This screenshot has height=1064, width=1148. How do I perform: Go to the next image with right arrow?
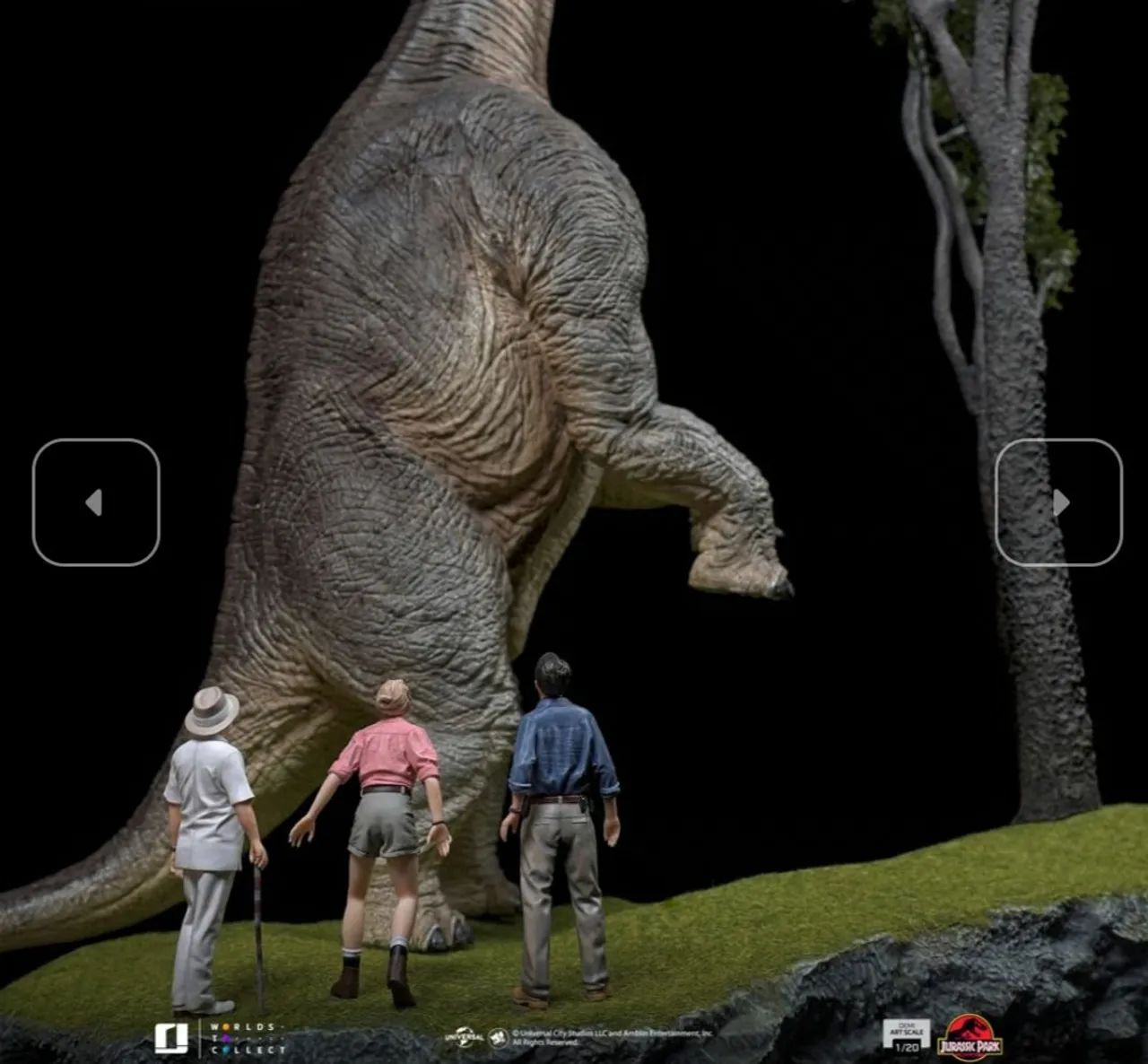pos(1058,502)
